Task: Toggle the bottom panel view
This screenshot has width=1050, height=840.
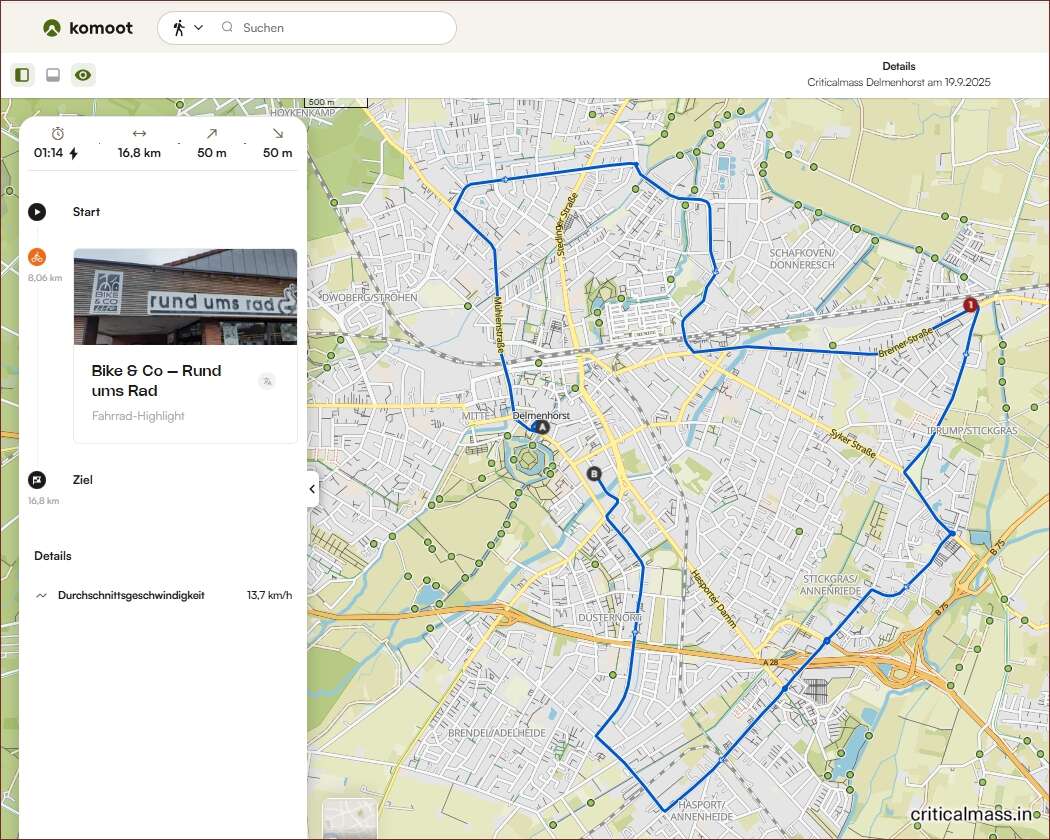Action: [x=53, y=75]
